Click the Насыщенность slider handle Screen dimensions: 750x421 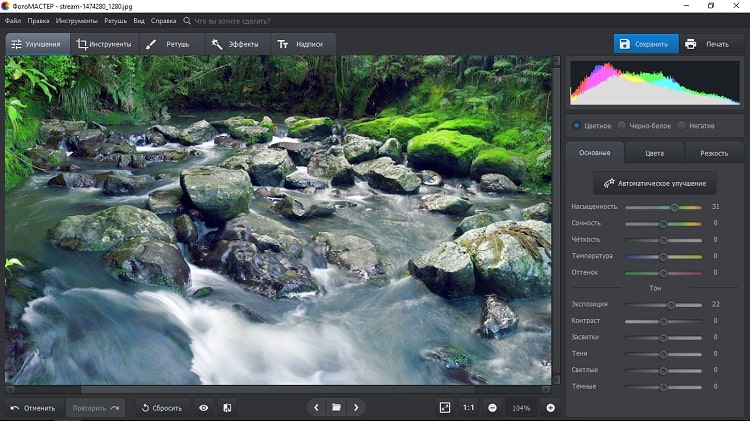(674, 207)
